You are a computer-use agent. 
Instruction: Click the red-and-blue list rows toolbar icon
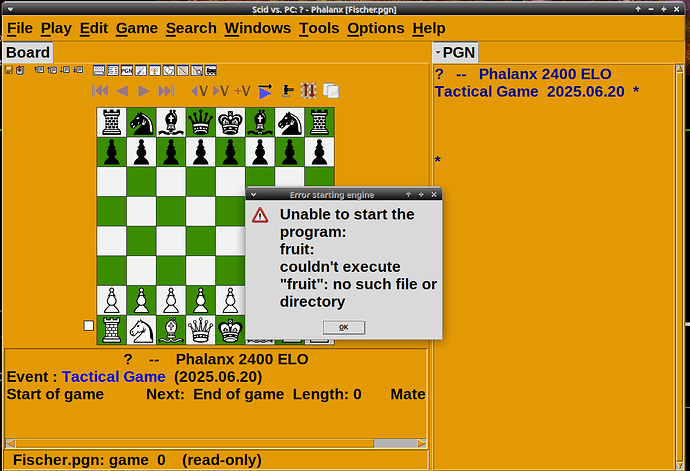coord(113,70)
